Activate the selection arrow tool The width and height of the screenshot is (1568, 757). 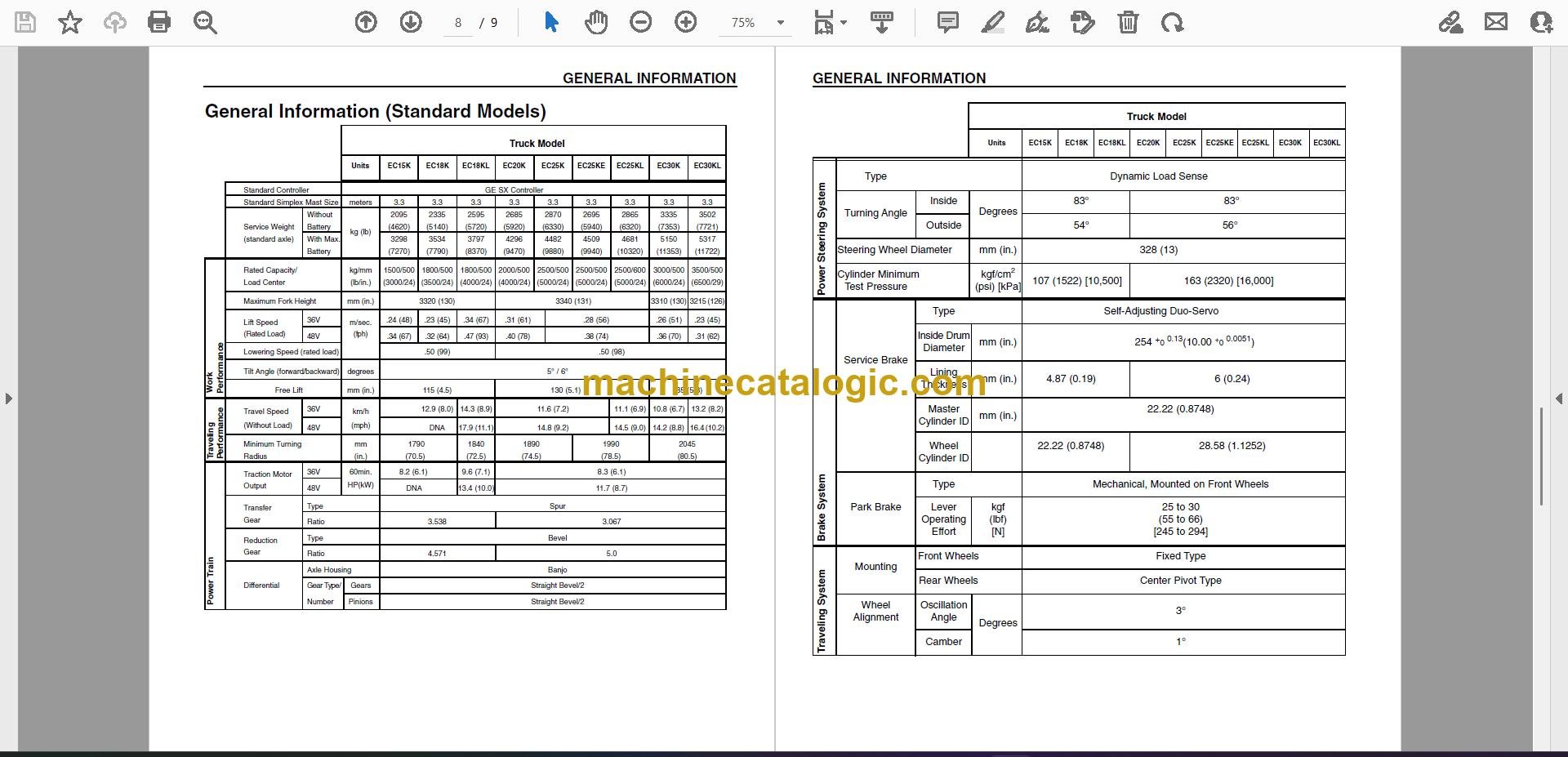click(551, 22)
